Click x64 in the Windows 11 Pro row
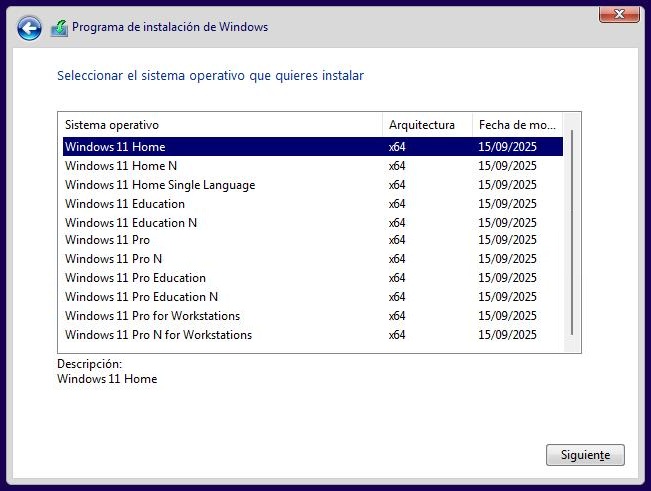 tap(397, 240)
